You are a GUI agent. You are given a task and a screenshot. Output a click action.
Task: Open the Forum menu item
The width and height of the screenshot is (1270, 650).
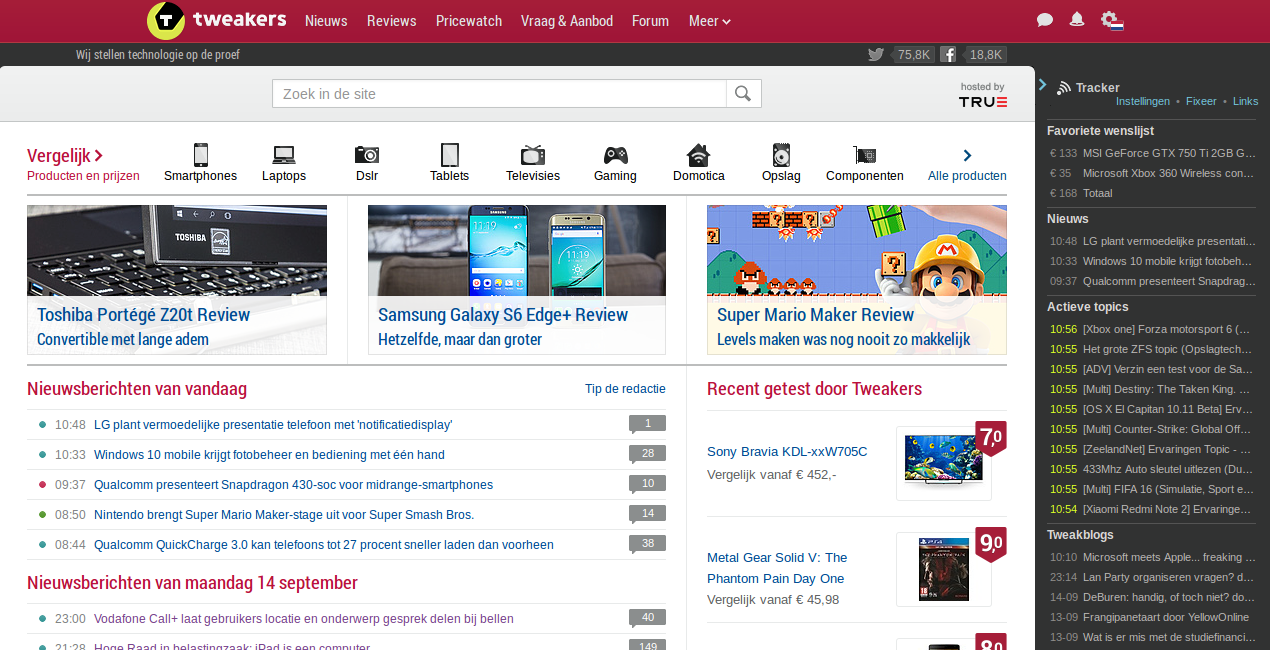click(650, 21)
